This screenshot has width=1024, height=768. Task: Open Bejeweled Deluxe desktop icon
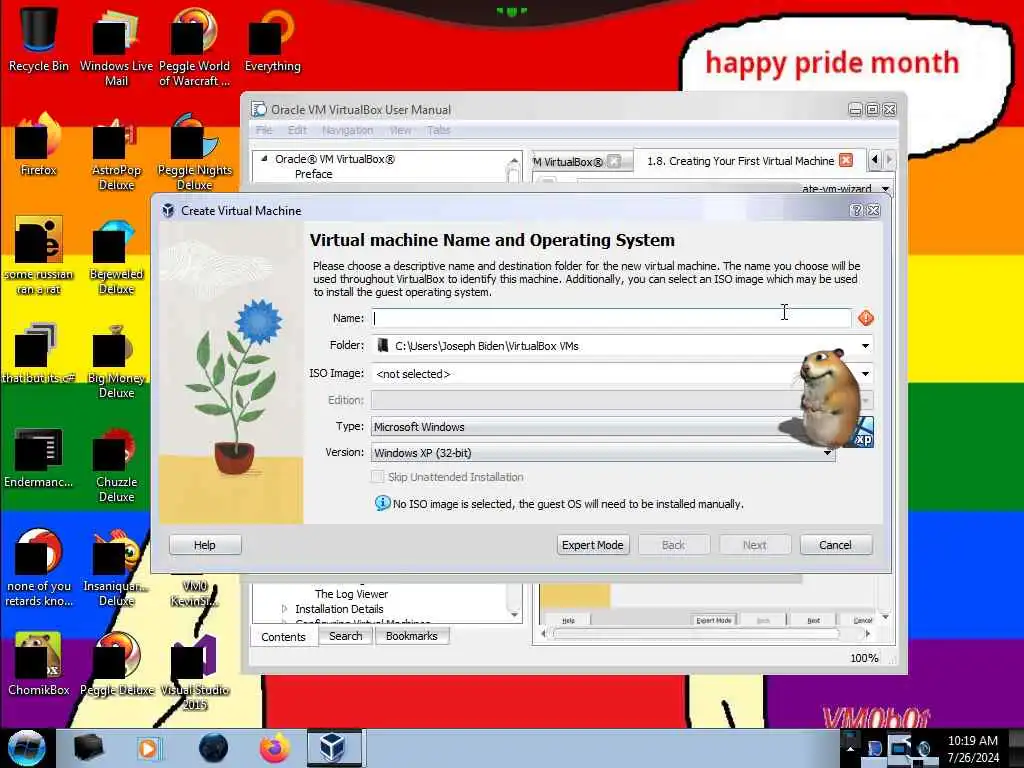(x=116, y=257)
